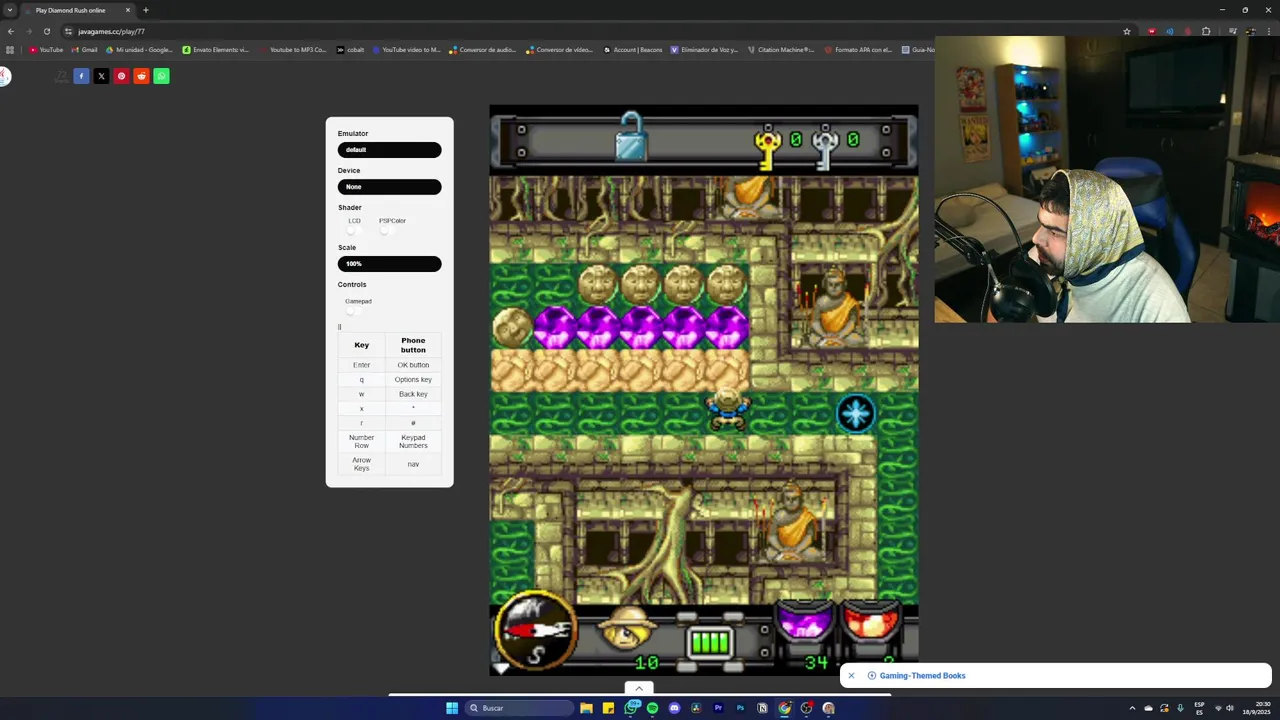Open Youtube to MP3 Converter bookmark
Viewport: 1280px width, 720px height.
coord(292,50)
